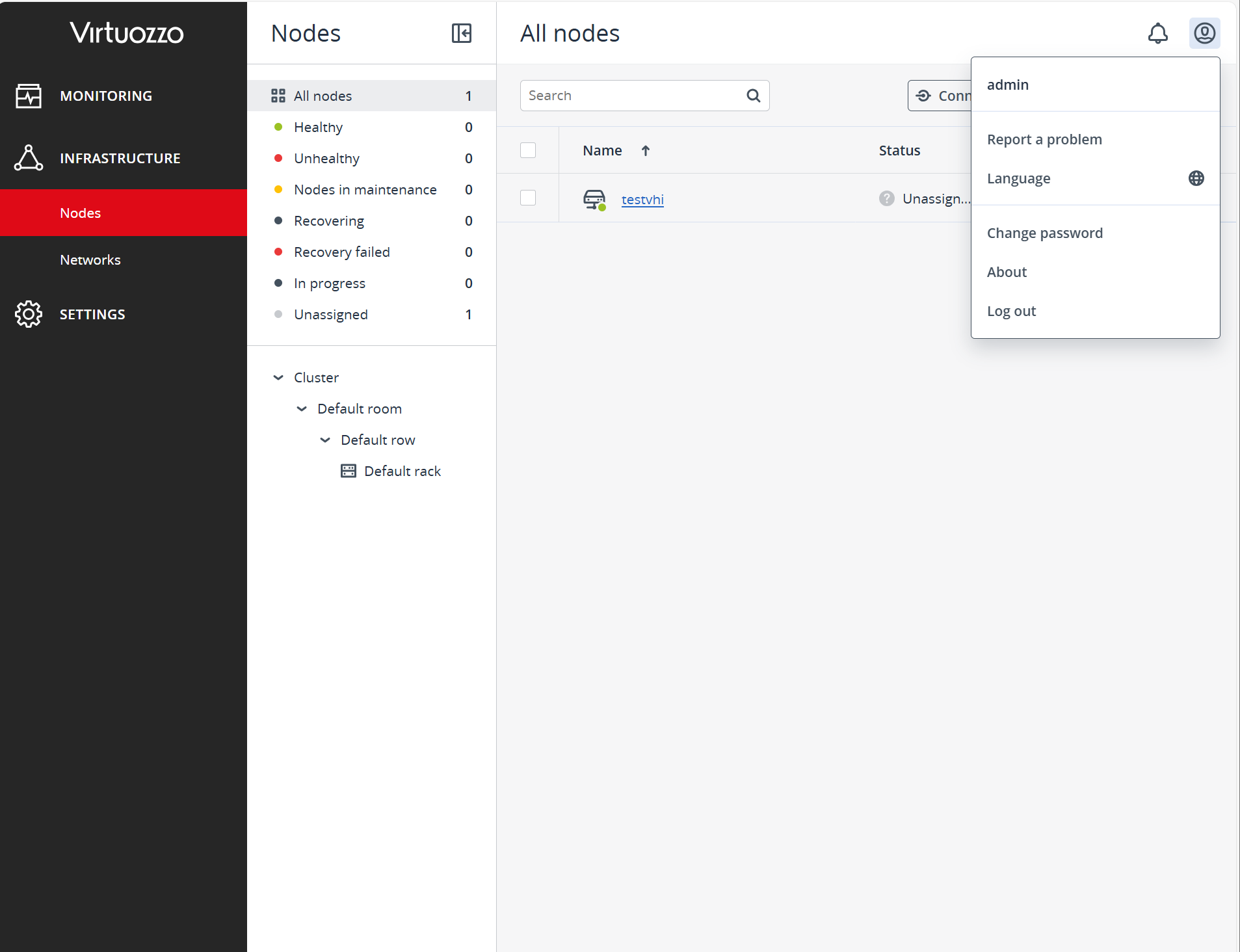Click the globe icon next to Language
This screenshot has width=1240, height=952.
tap(1196, 178)
